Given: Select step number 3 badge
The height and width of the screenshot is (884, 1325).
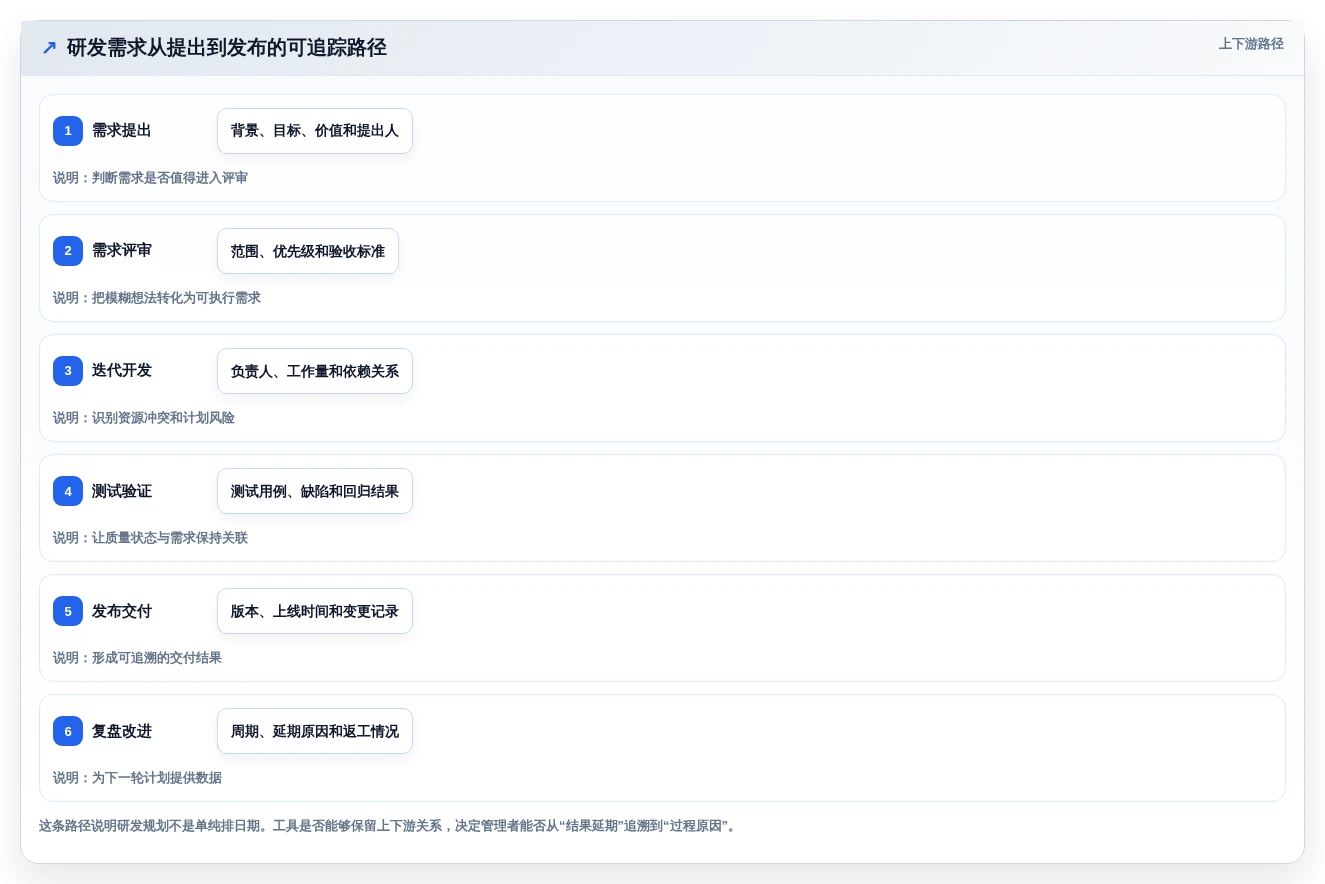Looking at the screenshot, I should click(x=68, y=371).
